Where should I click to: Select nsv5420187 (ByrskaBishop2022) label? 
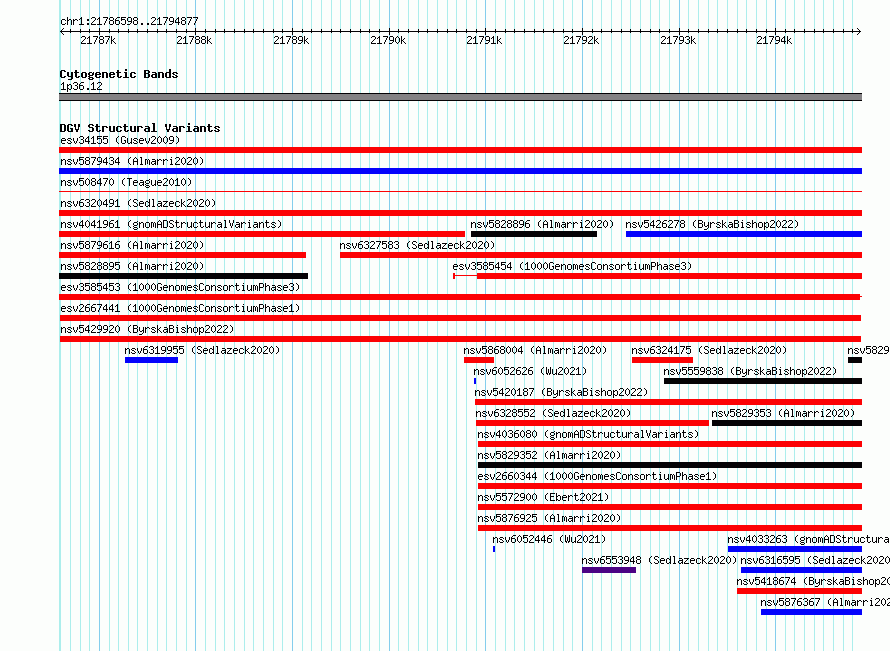click(x=561, y=392)
